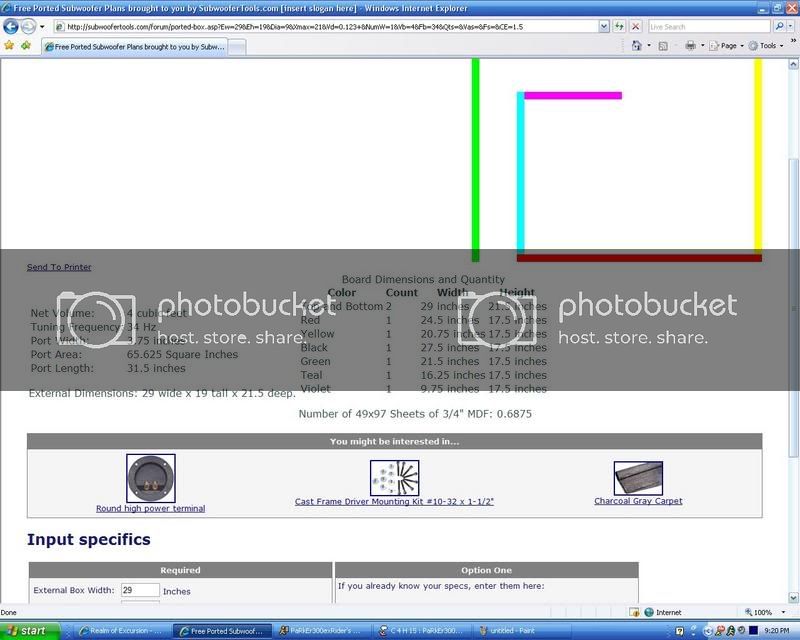Expand the zoom level dropdown arrow

[x=783, y=612]
